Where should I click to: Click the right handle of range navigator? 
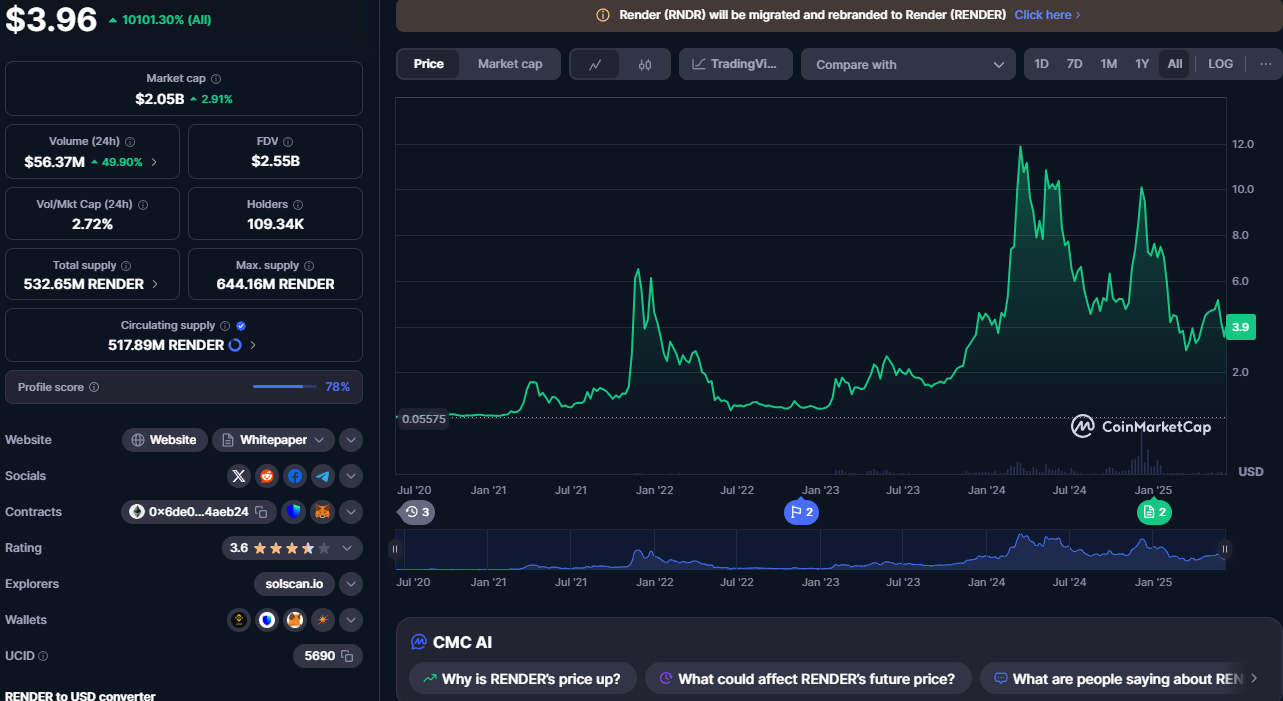(x=1225, y=549)
